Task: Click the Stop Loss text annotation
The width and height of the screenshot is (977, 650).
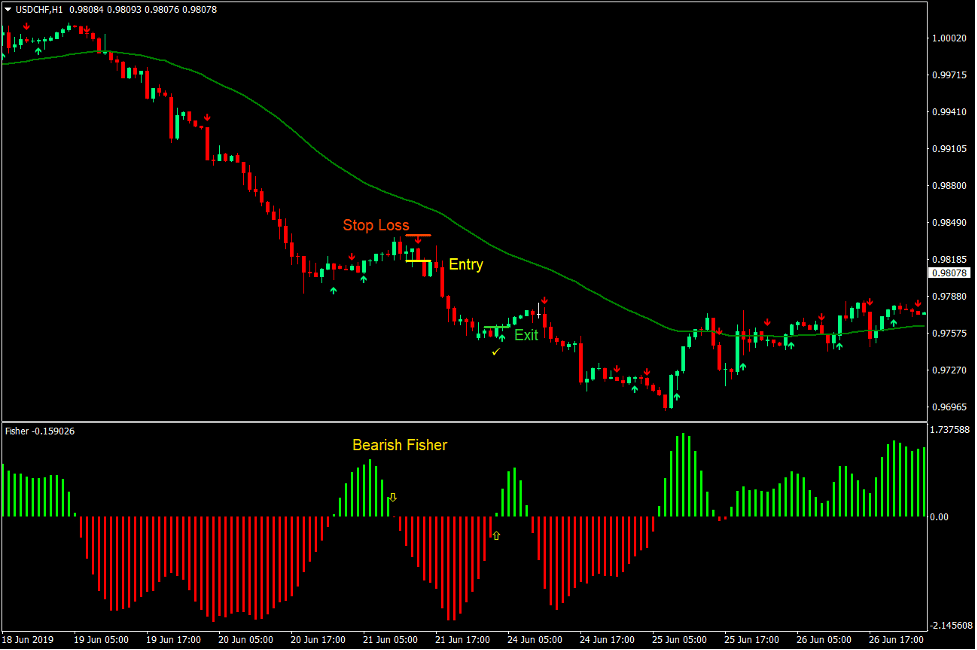Action: [x=376, y=225]
